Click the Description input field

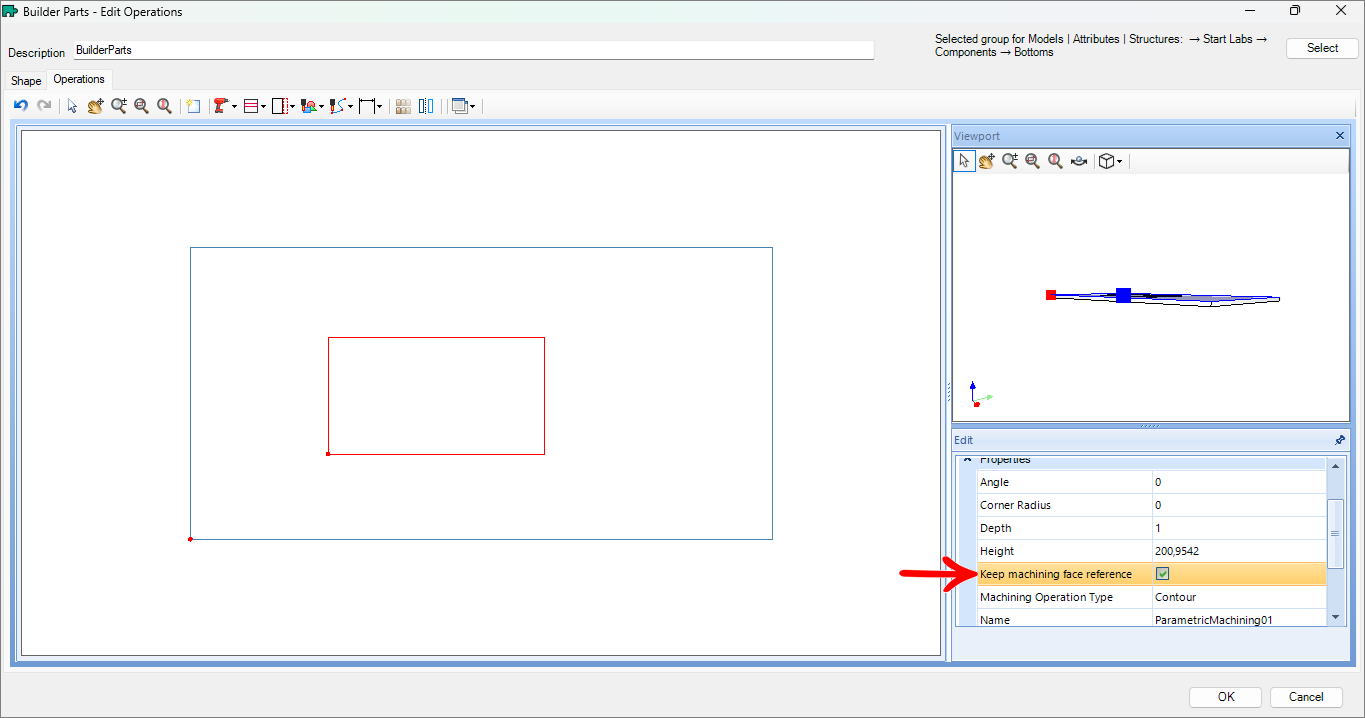click(x=474, y=50)
